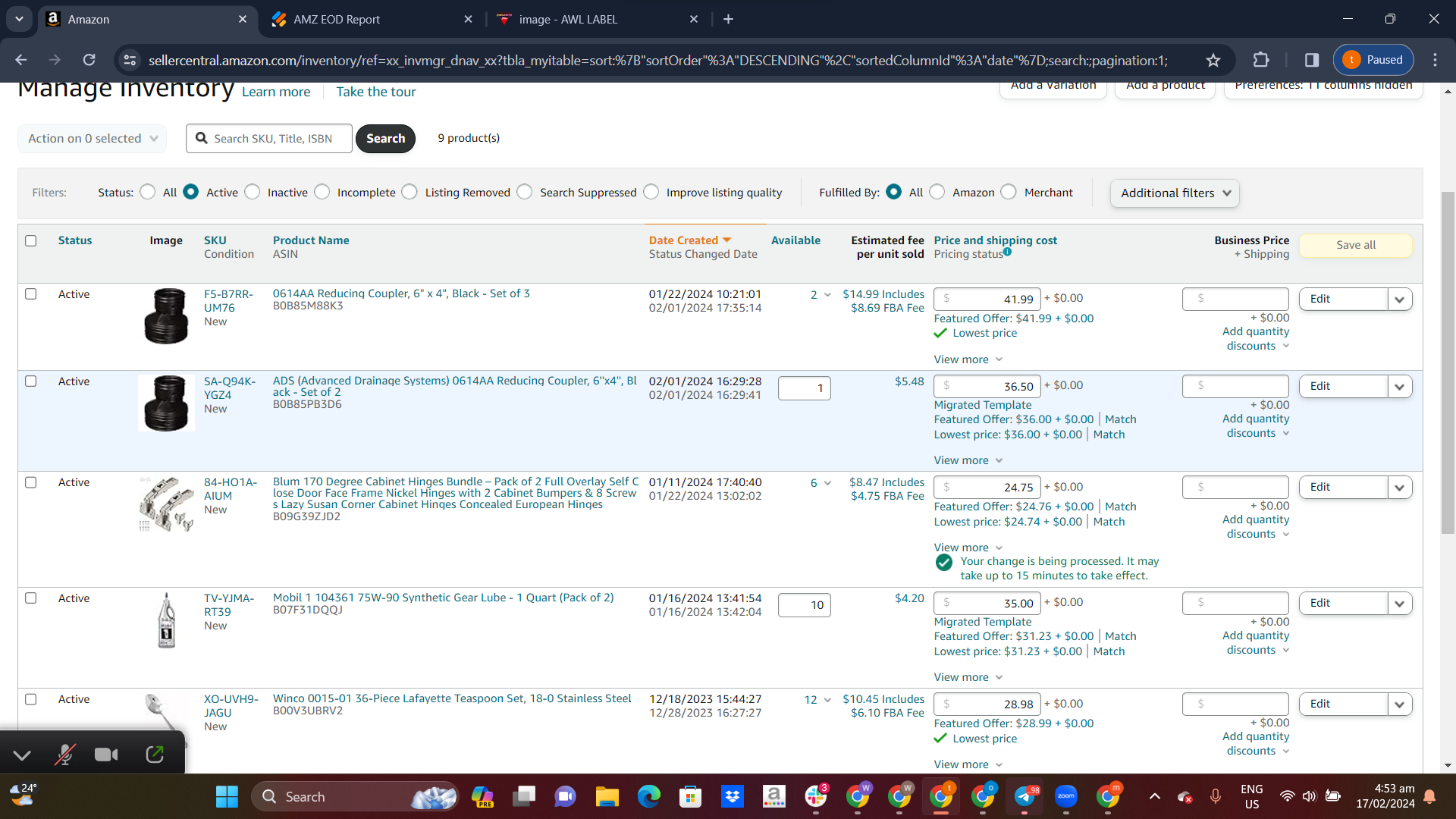Open the Chrome side panel
This screenshot has width=1456, height=819.
tap(1312, 60)
